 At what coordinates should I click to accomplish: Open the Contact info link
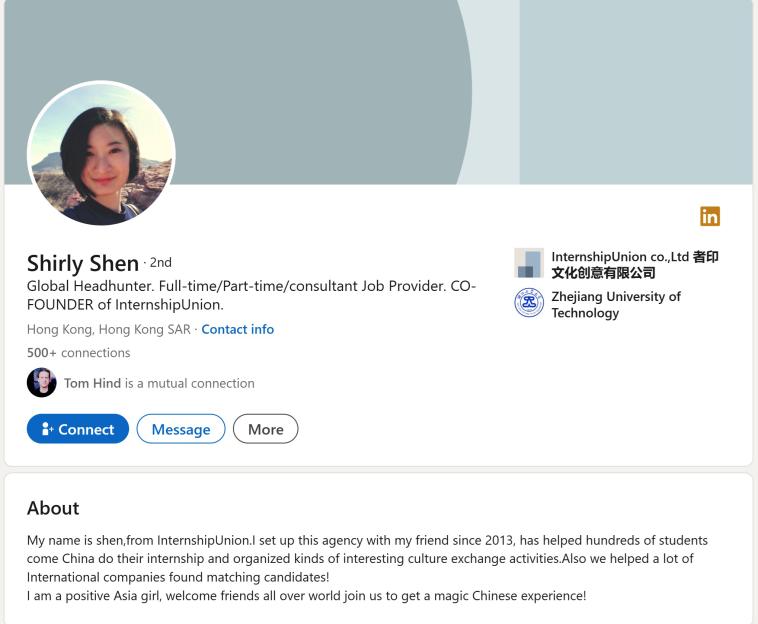pos(237,329)
